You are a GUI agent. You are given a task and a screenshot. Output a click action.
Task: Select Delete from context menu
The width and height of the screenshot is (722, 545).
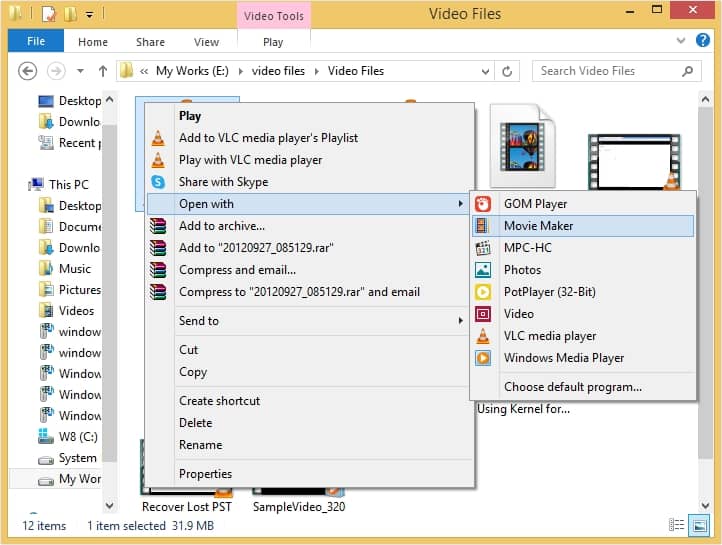coord(195,423)
